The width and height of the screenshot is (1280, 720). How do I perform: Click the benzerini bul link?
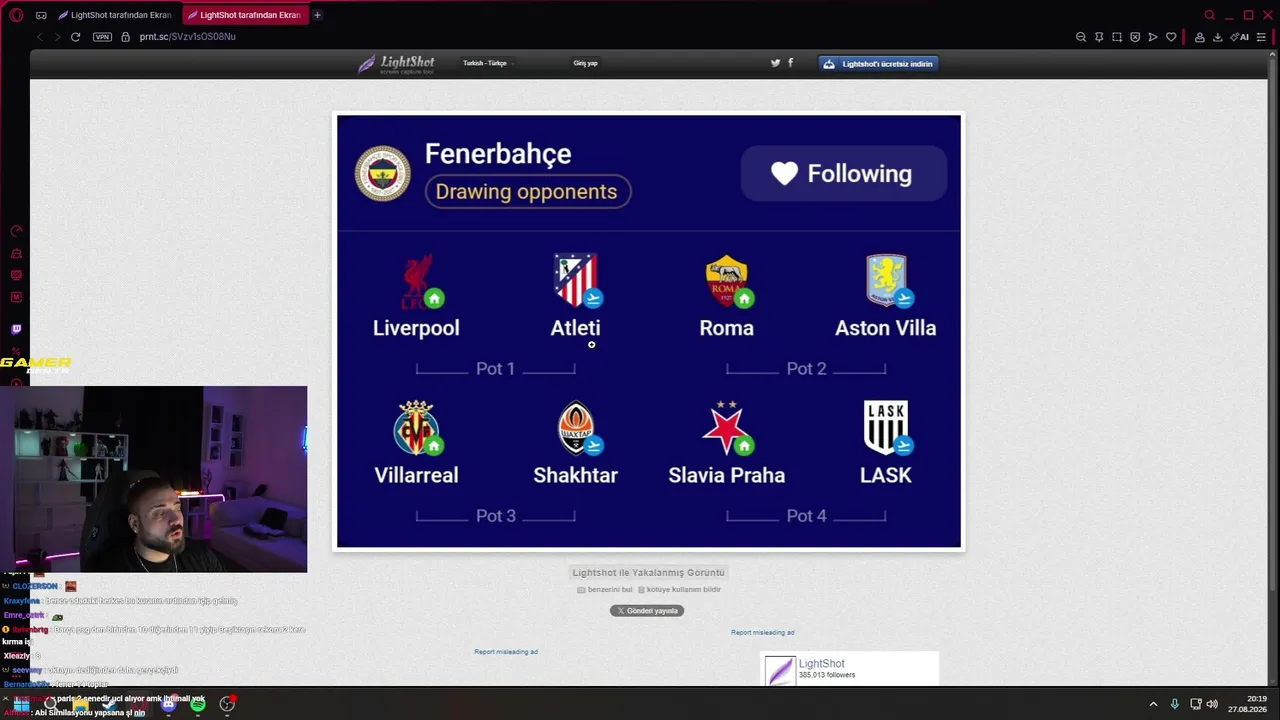[605, 590]
